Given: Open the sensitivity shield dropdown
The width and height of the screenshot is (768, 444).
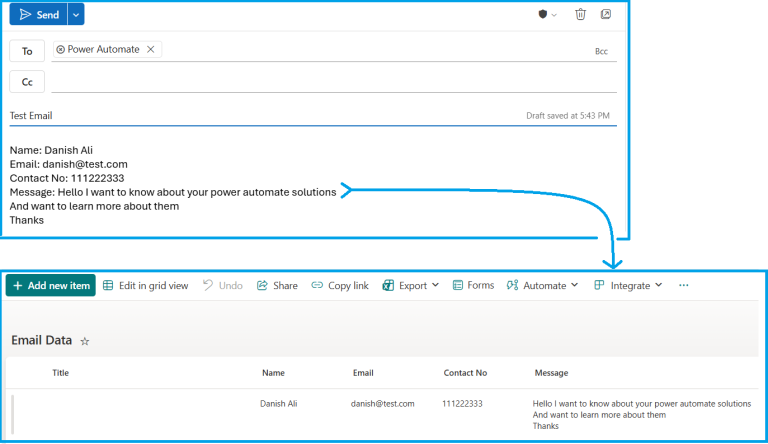Looking at the screenshot, I should coord(547,15).
